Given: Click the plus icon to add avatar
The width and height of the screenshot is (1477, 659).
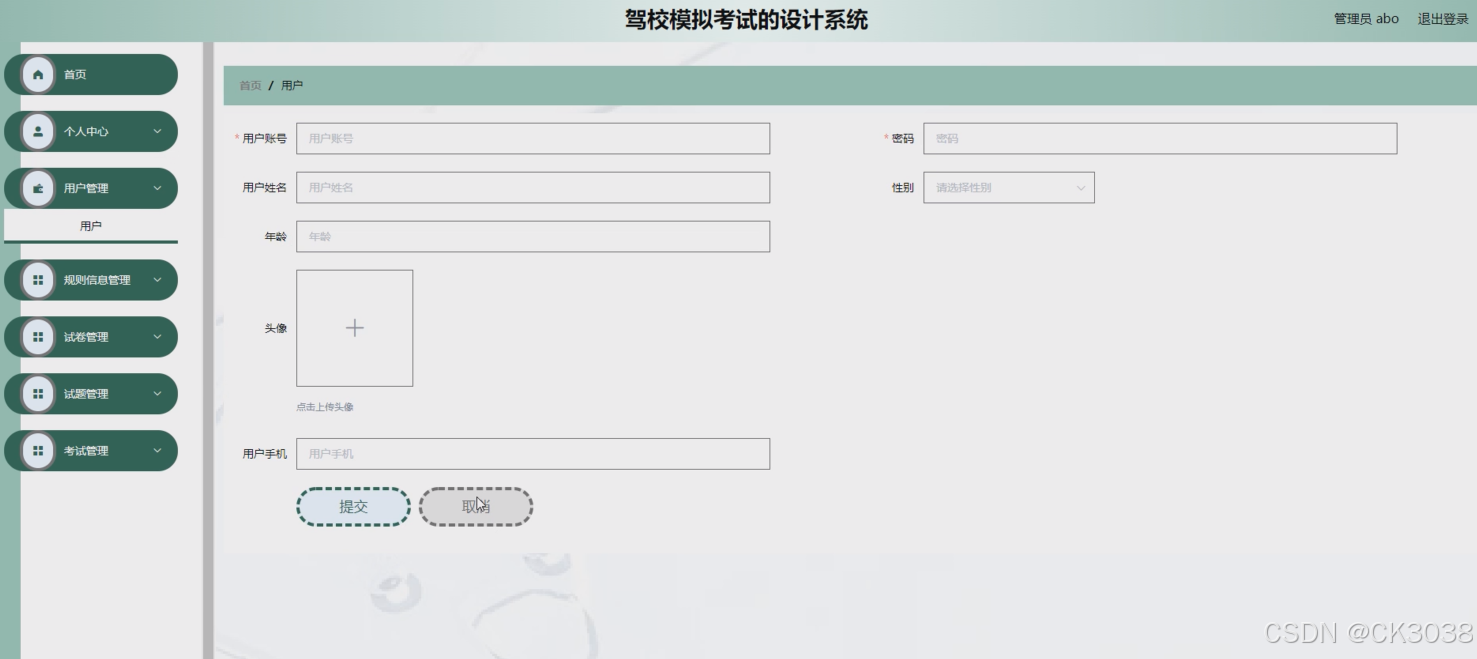Looking at the screenshot, I should [x=354, y=328].
